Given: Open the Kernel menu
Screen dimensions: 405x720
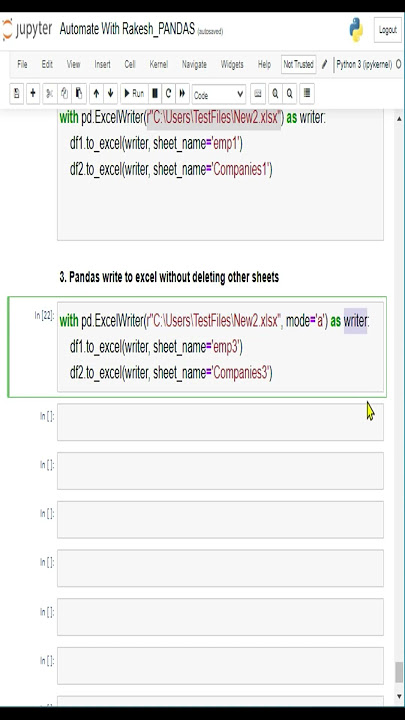Looking at the screenshot, I should click(x=158, y=65).
